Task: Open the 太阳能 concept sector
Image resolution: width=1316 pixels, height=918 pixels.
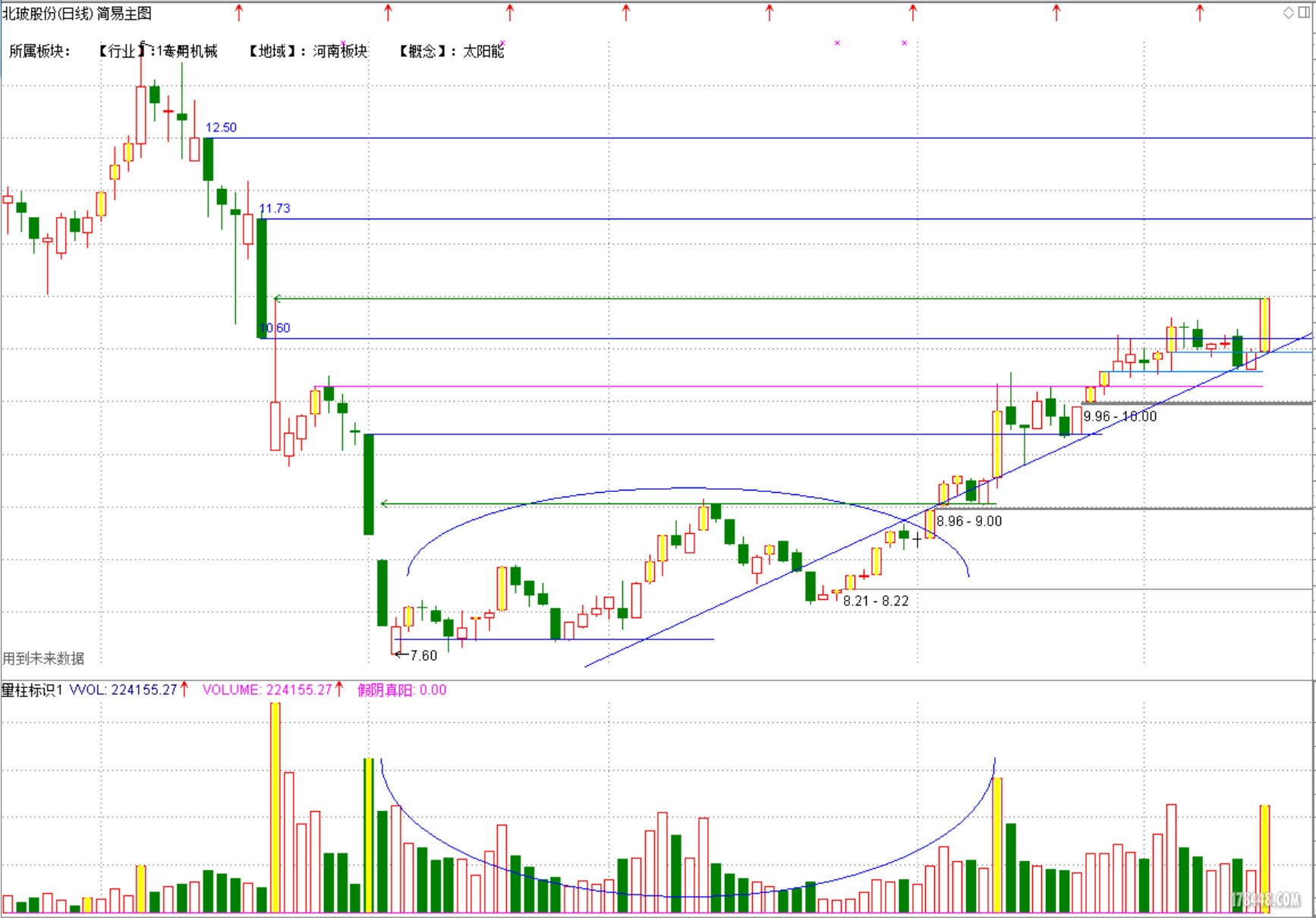Action: point(483,51)
